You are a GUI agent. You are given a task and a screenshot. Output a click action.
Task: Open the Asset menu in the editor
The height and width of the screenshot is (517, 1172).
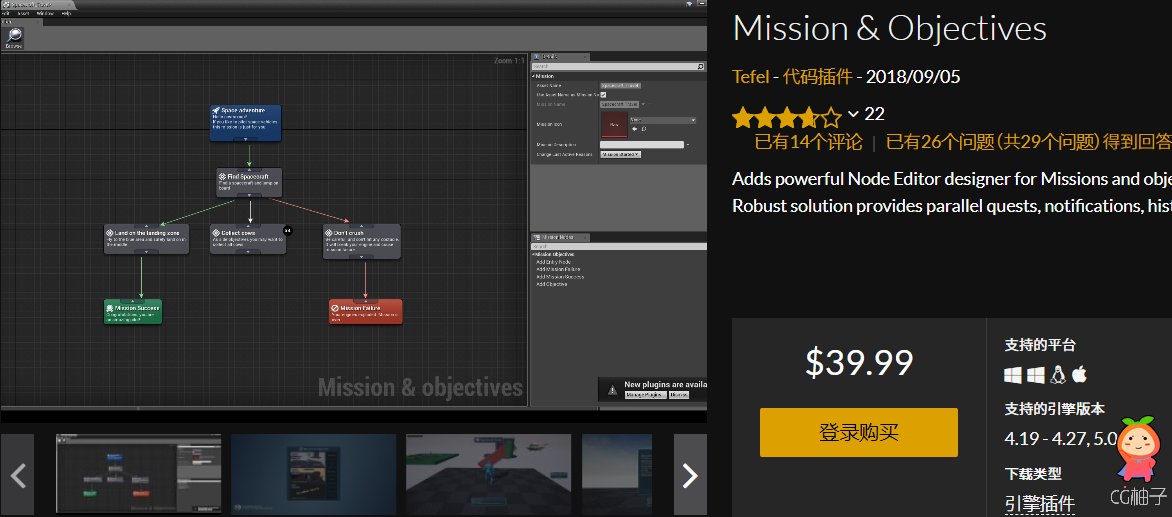[23, 13]
